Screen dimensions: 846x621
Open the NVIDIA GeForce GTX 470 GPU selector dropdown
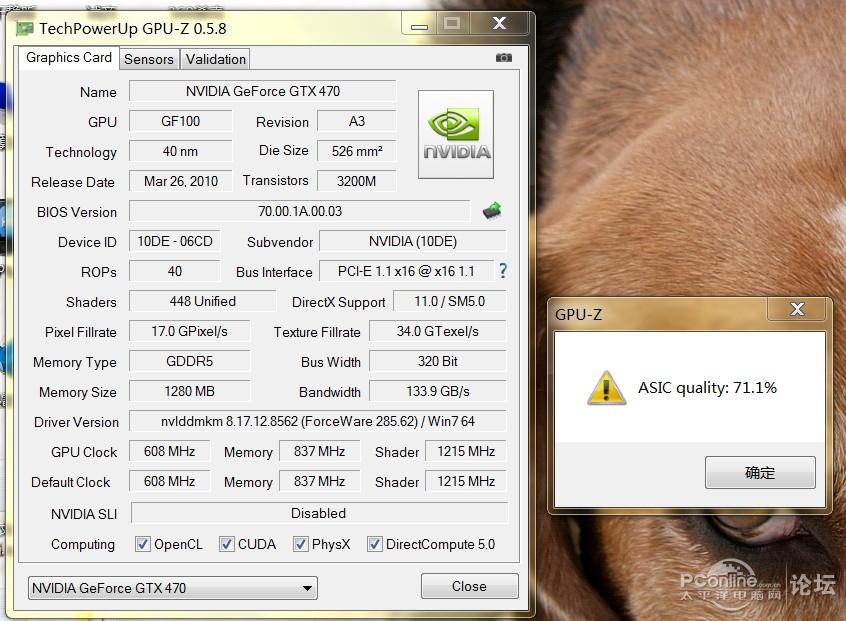pos(173,588)
